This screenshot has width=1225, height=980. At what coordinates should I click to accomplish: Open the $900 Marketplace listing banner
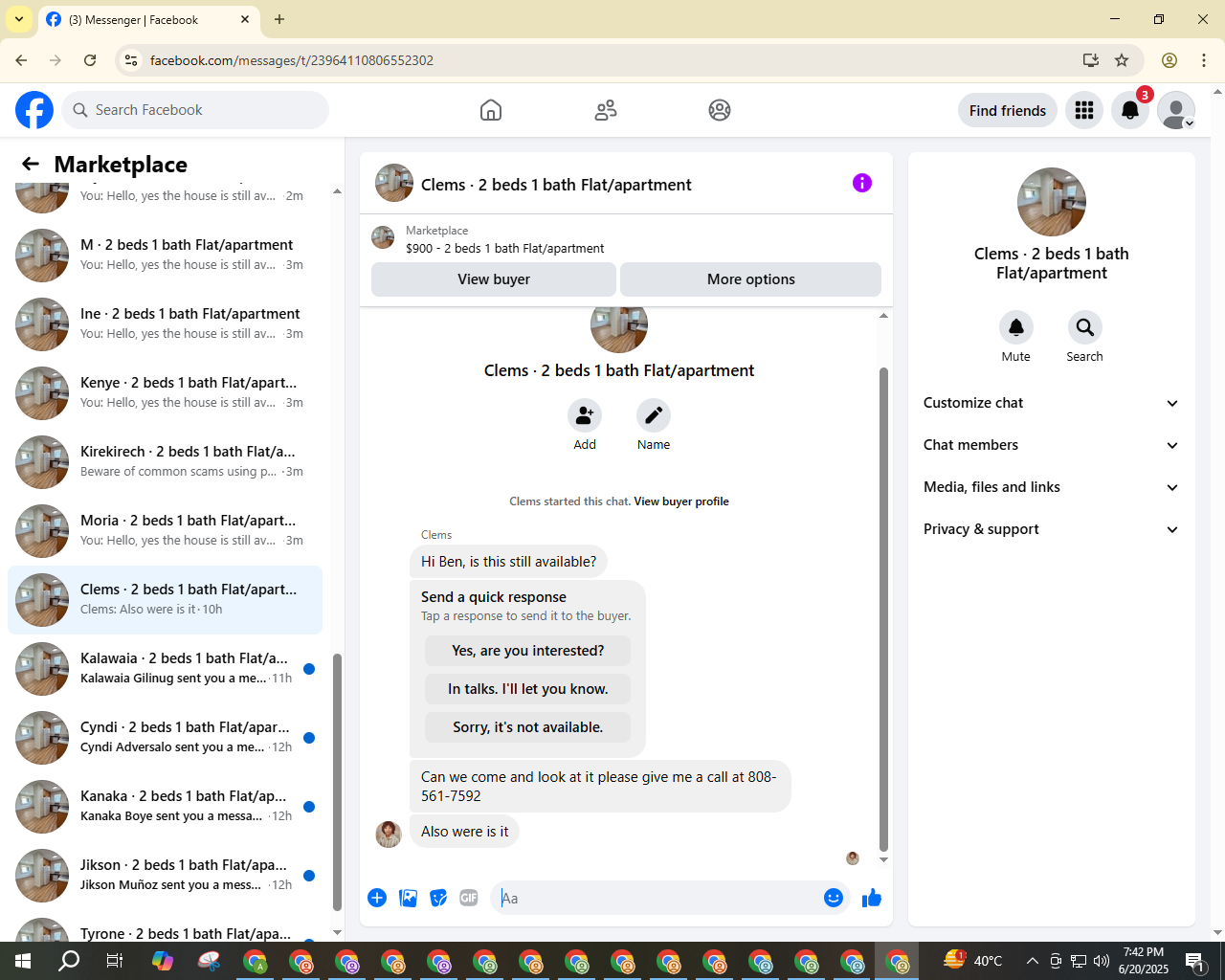click(x=626, y=238)
